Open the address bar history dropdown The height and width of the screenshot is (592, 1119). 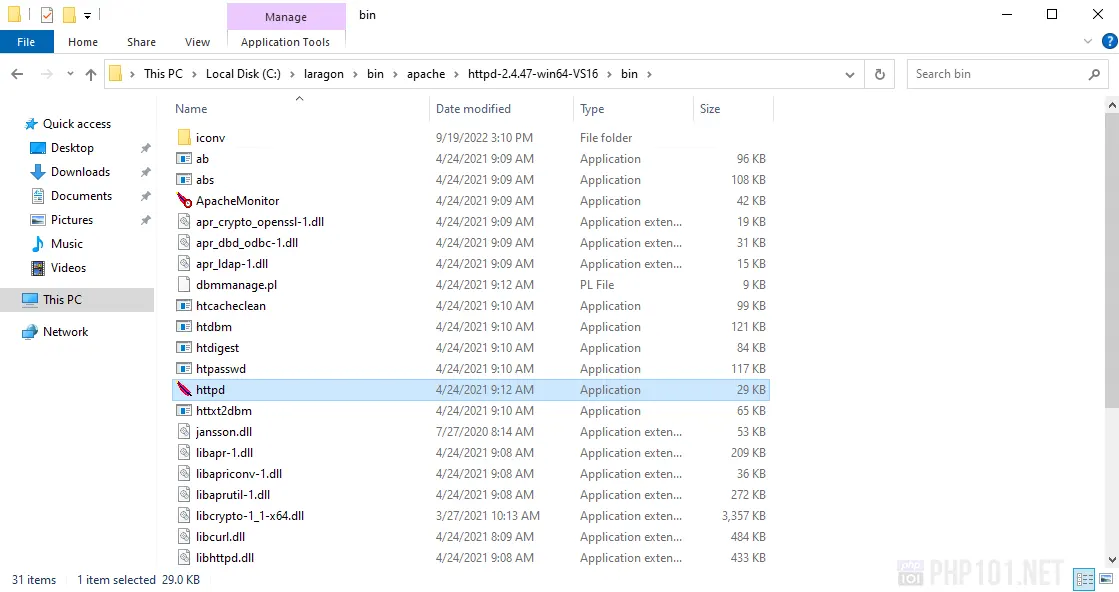pos(850,74)
